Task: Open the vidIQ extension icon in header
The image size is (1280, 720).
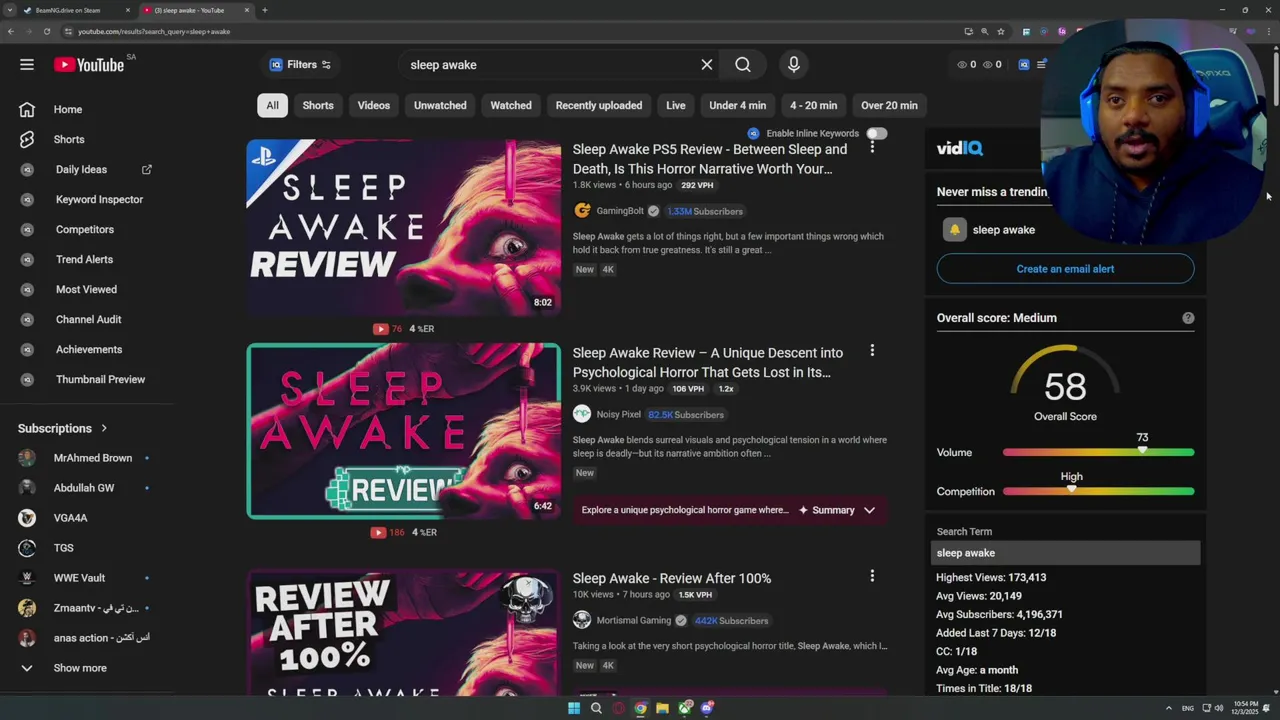Action: coord(1024,65)
